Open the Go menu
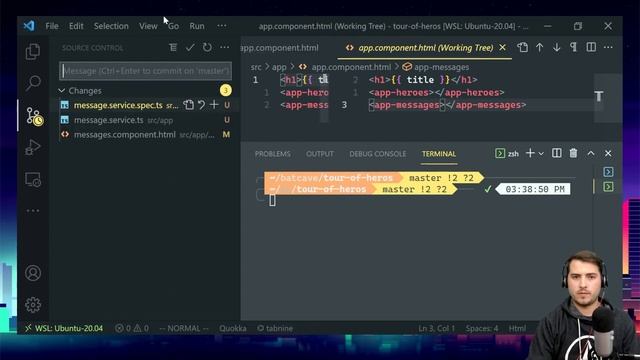 coord(173,26)
